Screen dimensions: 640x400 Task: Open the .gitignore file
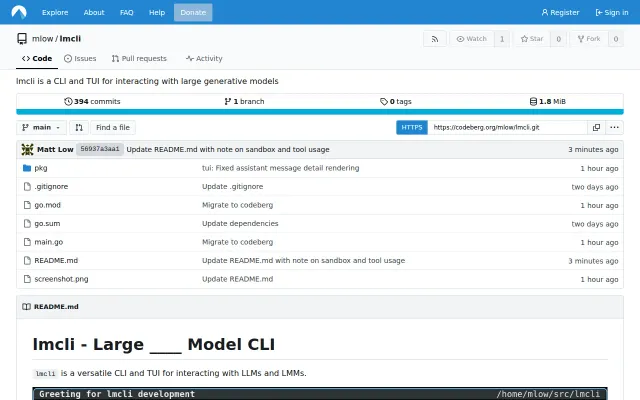[x=51, y=187]
